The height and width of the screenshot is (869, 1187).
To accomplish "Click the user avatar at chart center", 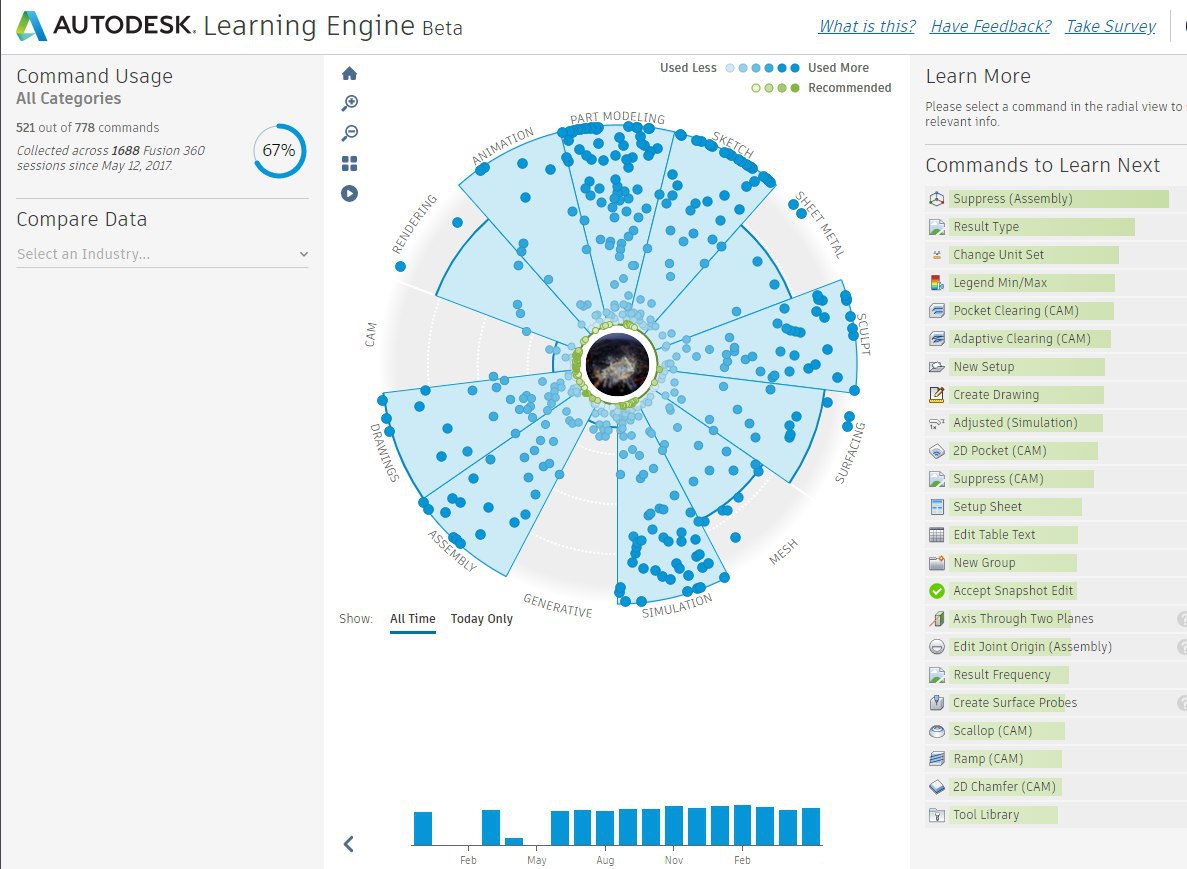I will tap(618, 364).
